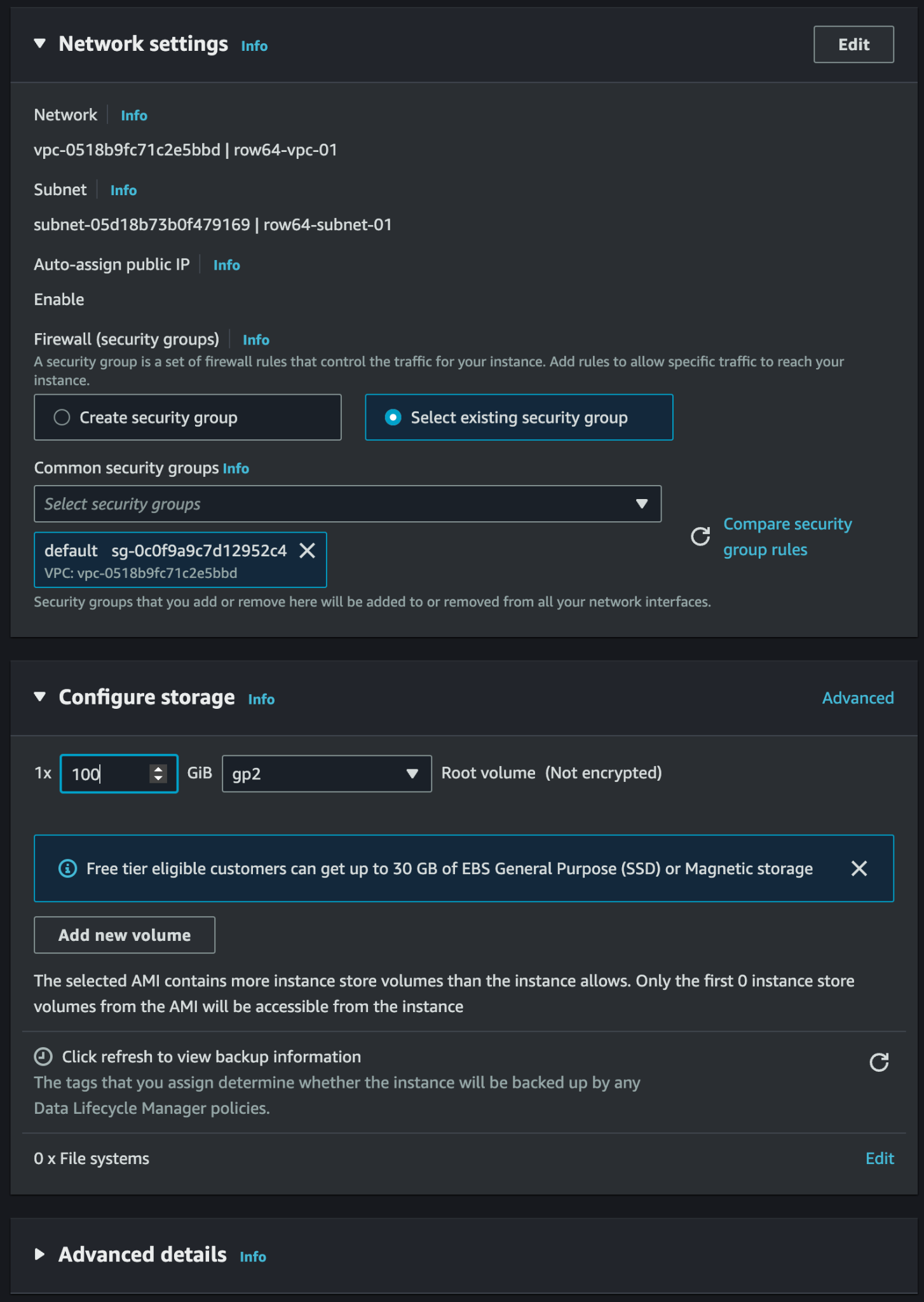Collapse the Network settings section

pyautogui.click(x=40, y=44)
